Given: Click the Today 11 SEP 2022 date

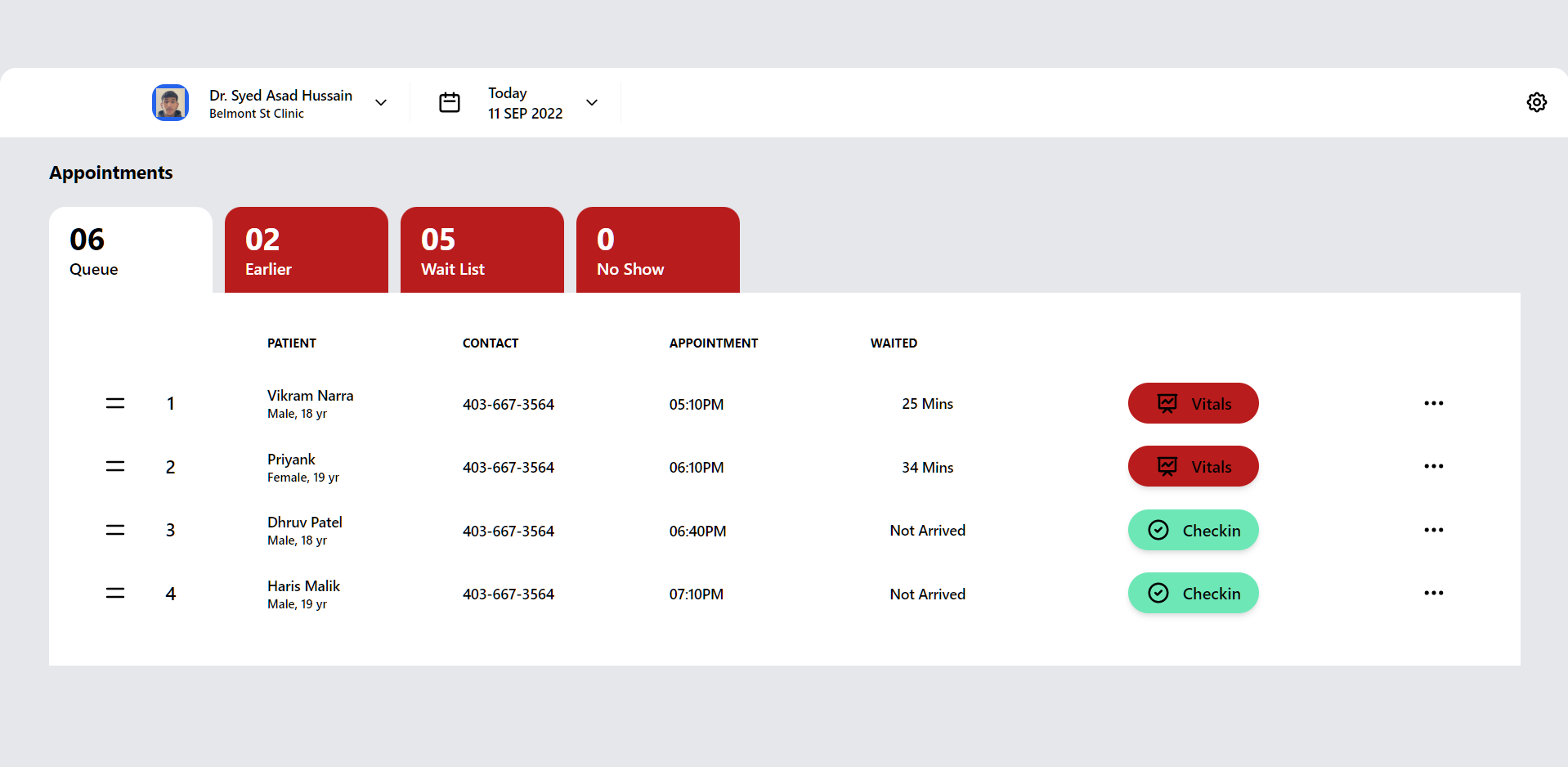Looking at the screenshot, I should (x=526, y=103).
